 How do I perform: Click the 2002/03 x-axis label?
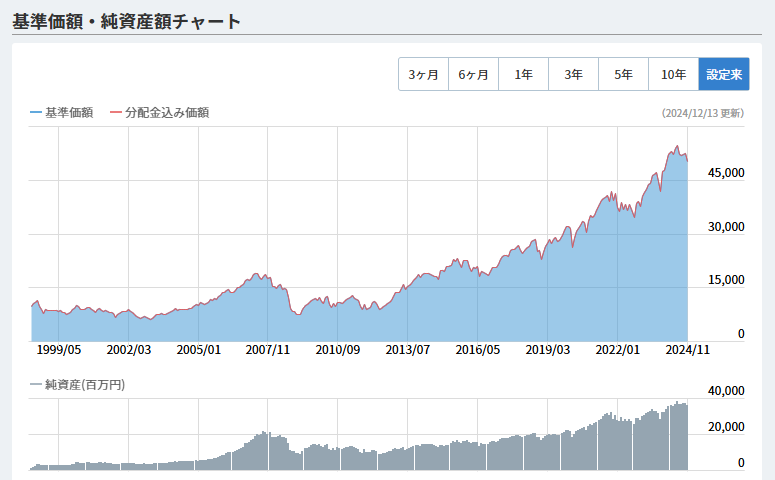[129, 350]
